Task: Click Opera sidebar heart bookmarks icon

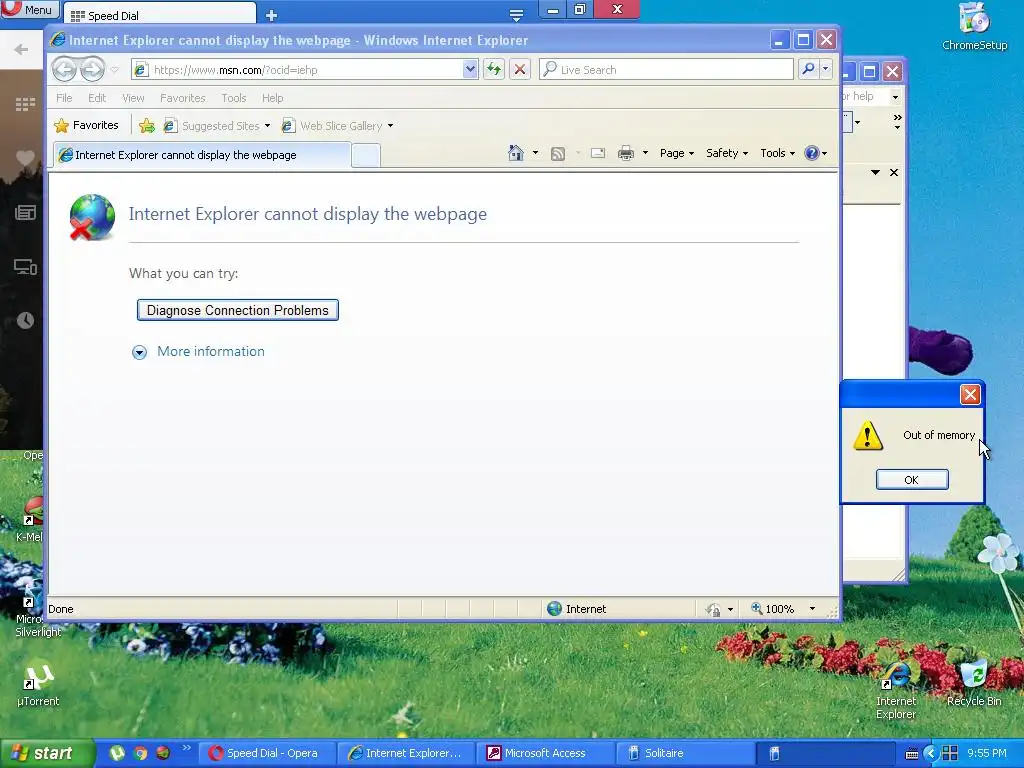Action: click(25, 158)
